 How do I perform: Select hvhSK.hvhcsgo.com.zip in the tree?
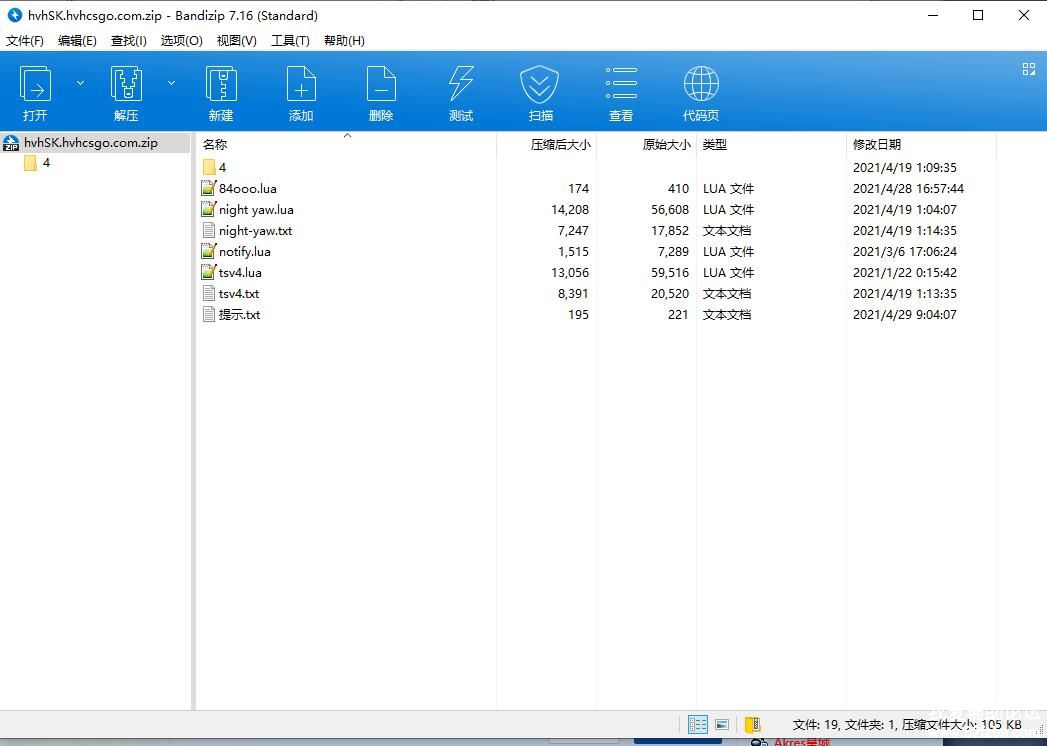pyautogui.click(x=91, y=142)
